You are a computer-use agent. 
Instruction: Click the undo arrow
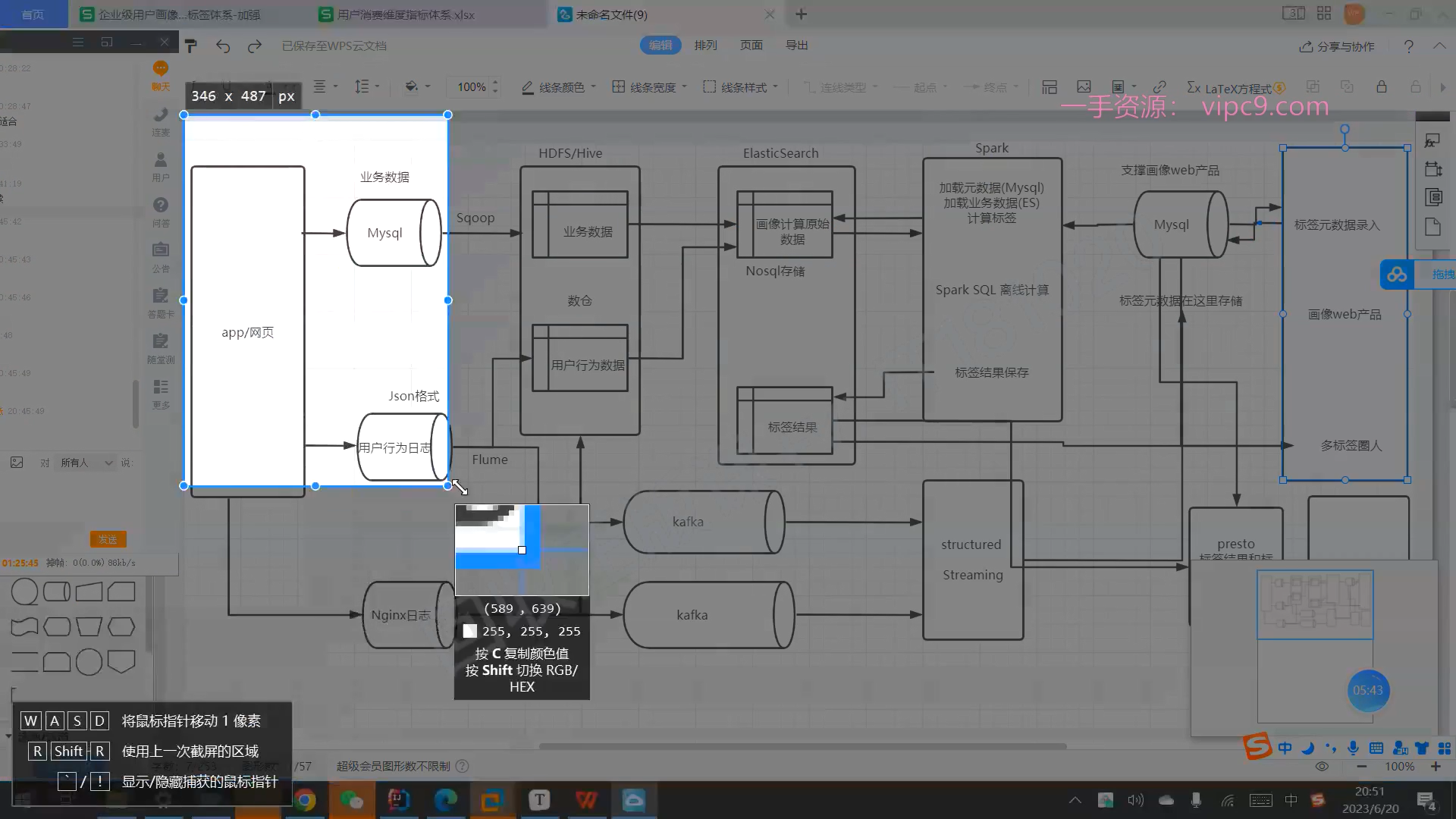[222, 46]
